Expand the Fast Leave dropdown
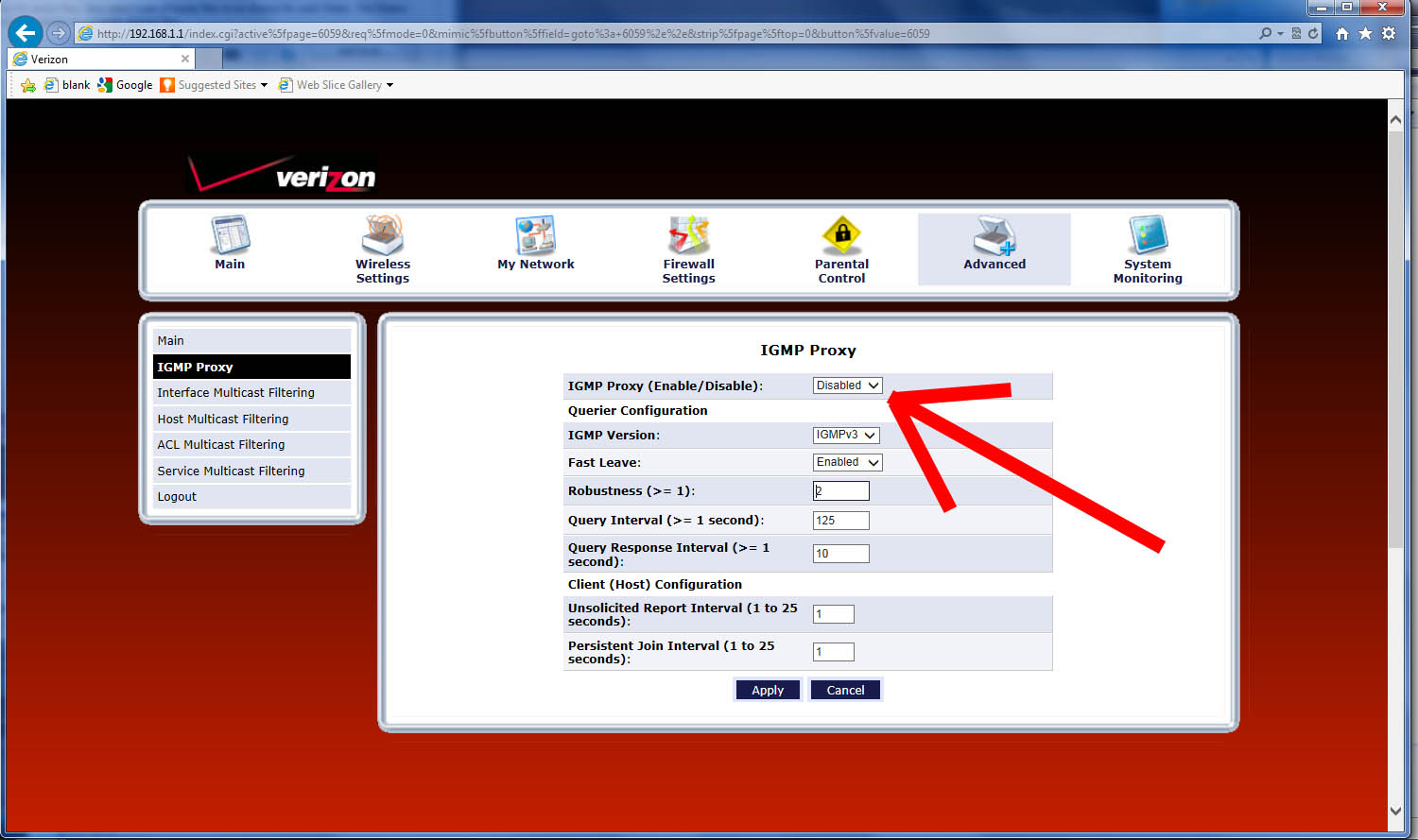 [x=848, y=462]
